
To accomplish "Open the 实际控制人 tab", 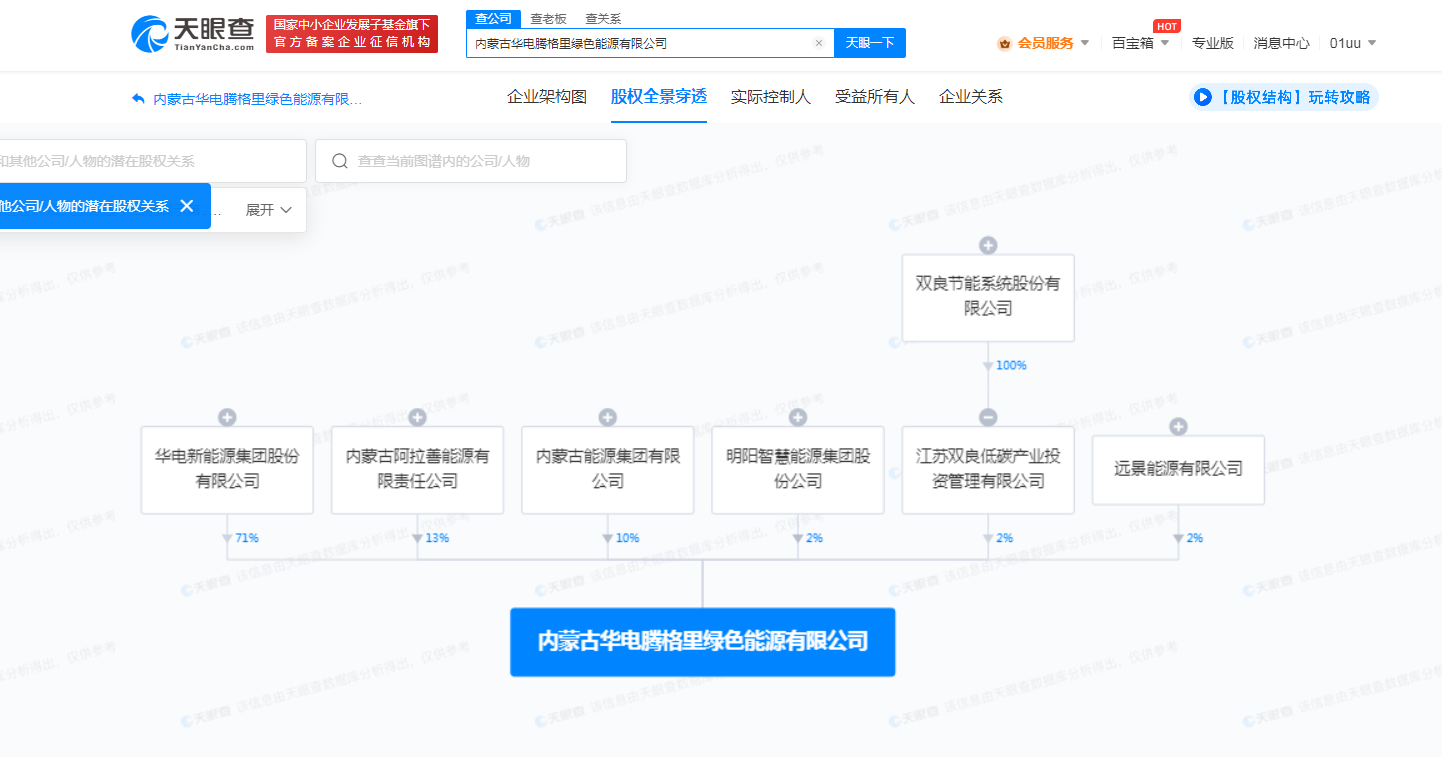I will point(771,97).
